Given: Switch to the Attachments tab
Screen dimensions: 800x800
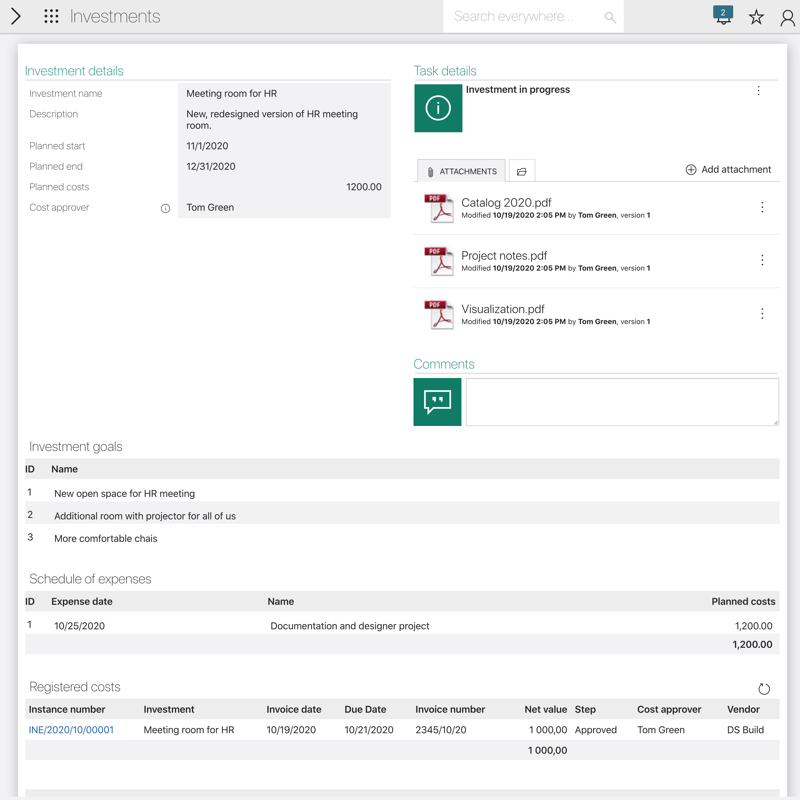Looking at the screenshot, I should coord(461,171).
